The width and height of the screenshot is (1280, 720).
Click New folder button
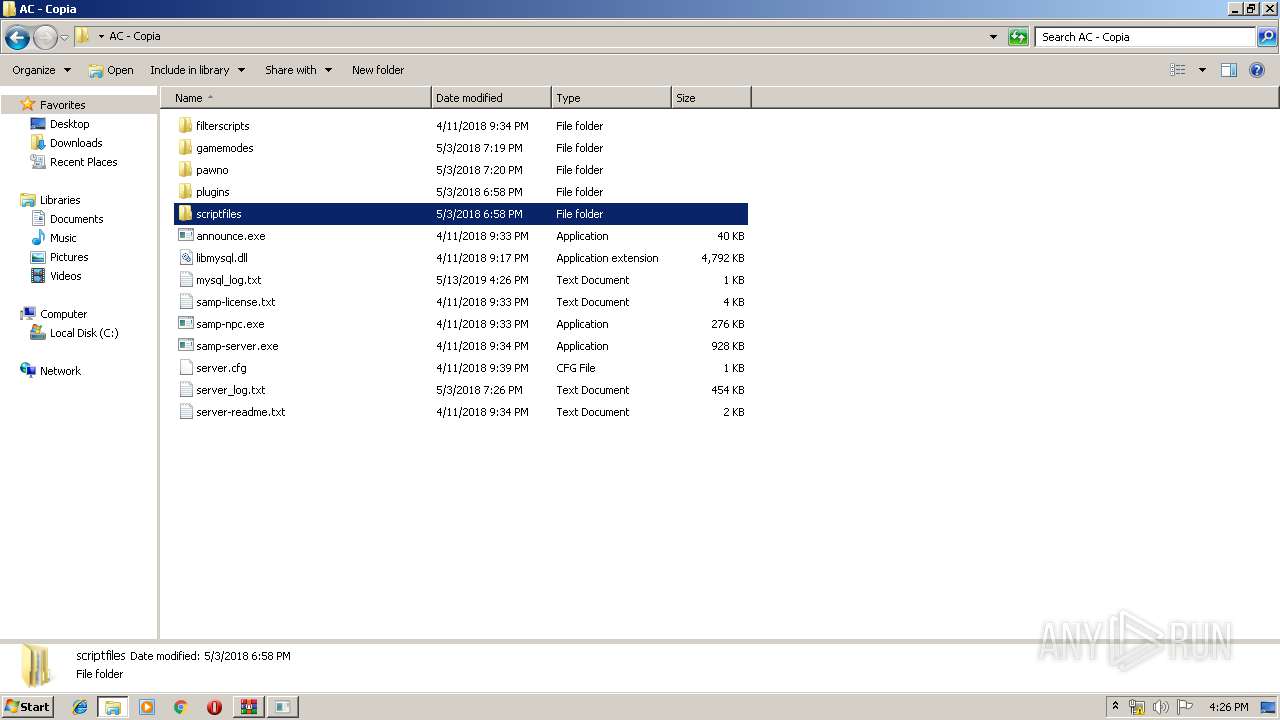[x=378, y=70]
